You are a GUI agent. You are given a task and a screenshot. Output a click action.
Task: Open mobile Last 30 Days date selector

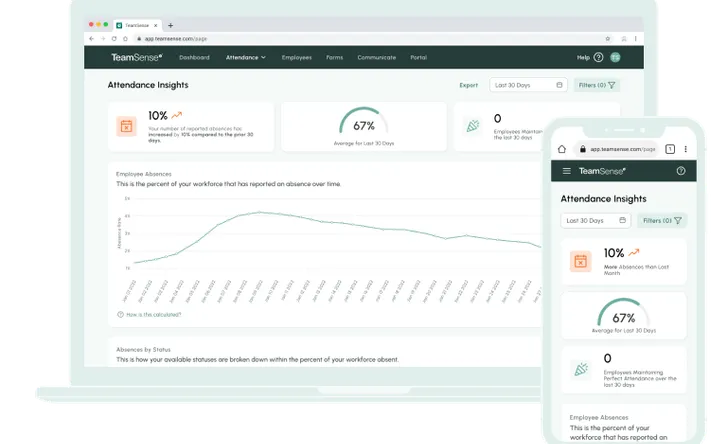click(595, 220)
